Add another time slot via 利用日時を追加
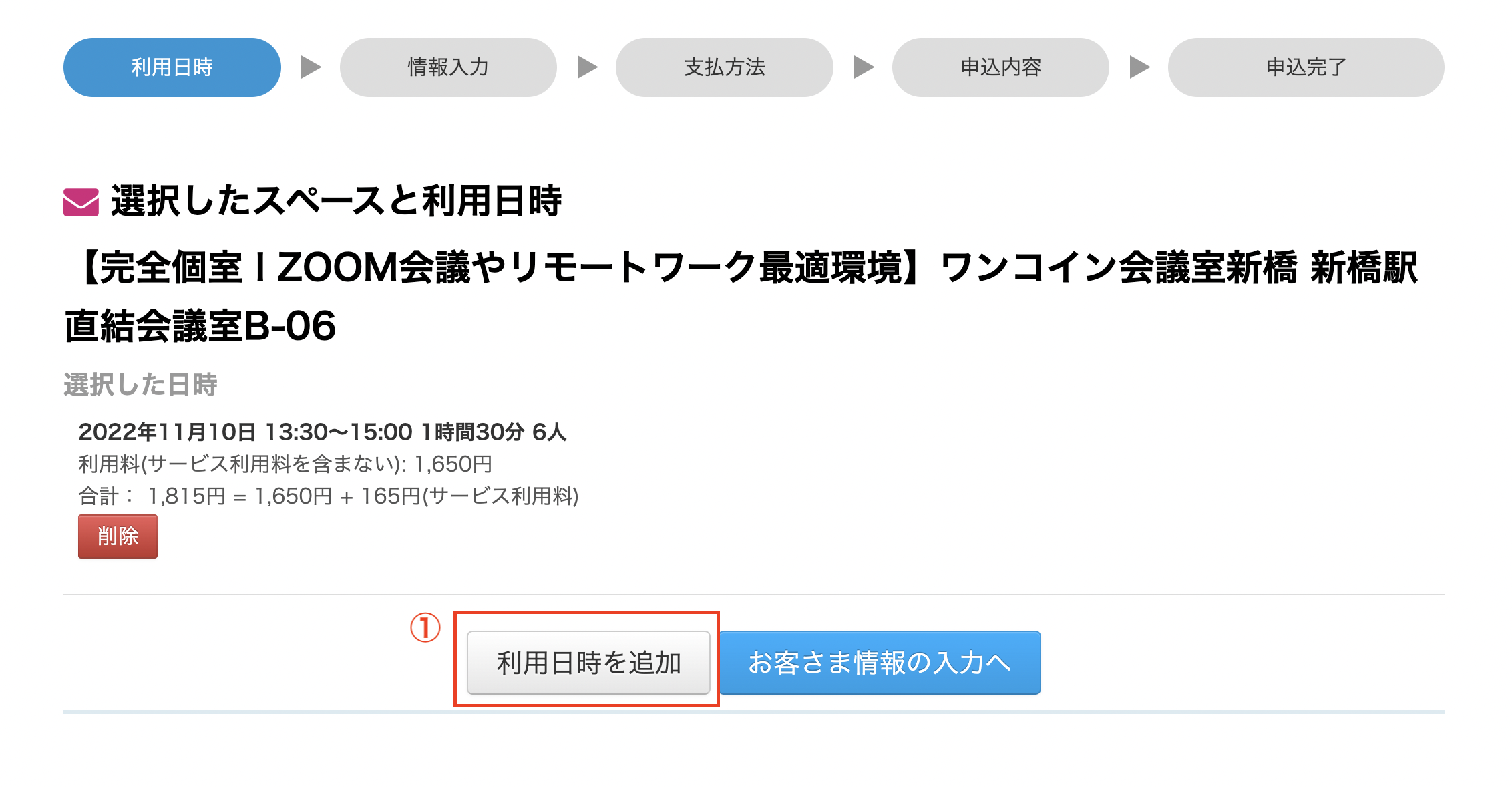1512x787 pixels. point(588,663)
